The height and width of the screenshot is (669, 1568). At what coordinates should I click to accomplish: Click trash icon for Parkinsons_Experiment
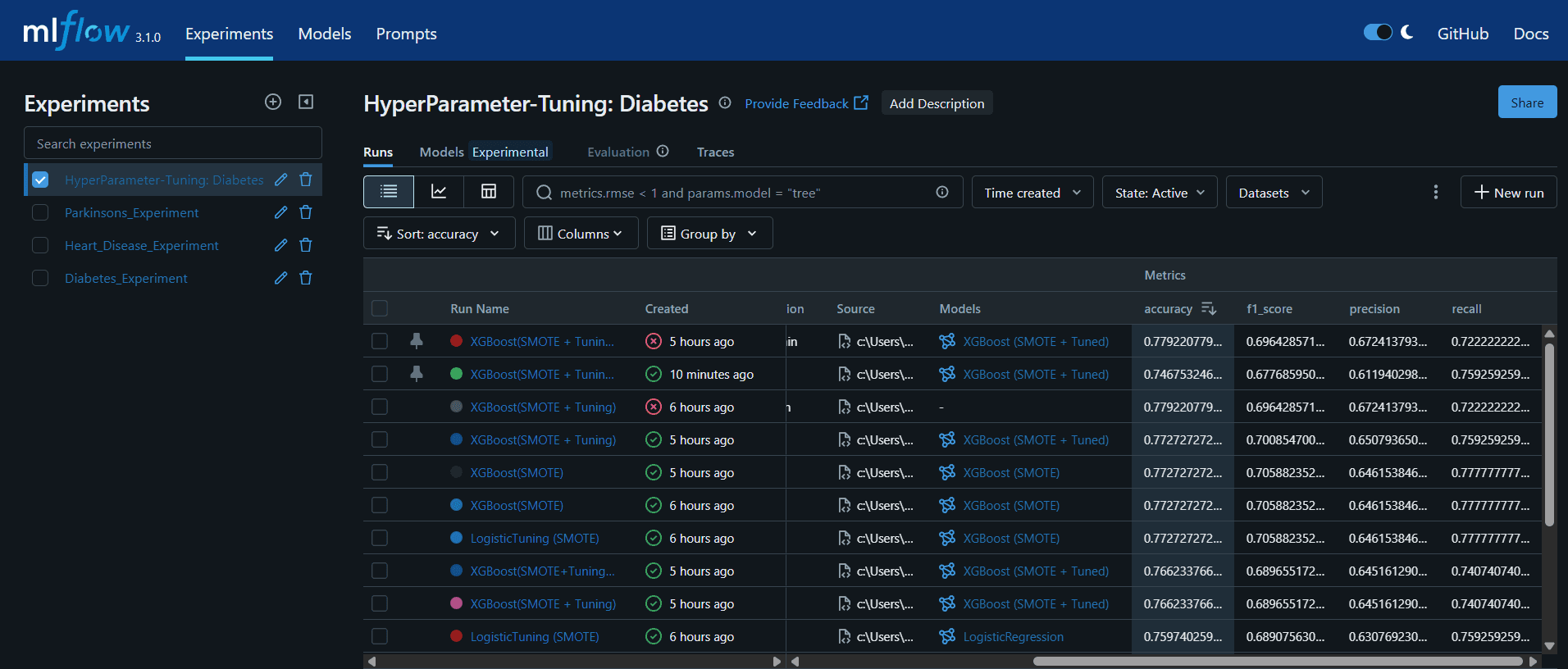click(306, 212)
